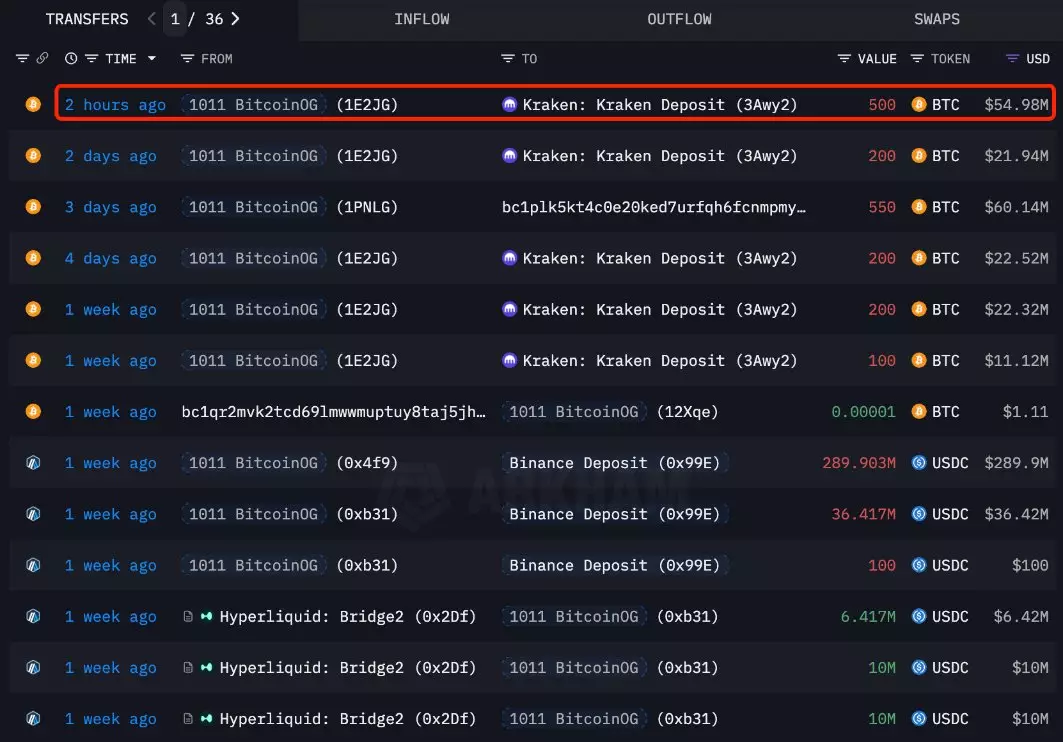
Task: Open the USD filter options
Action: (x=1013, y=59)
